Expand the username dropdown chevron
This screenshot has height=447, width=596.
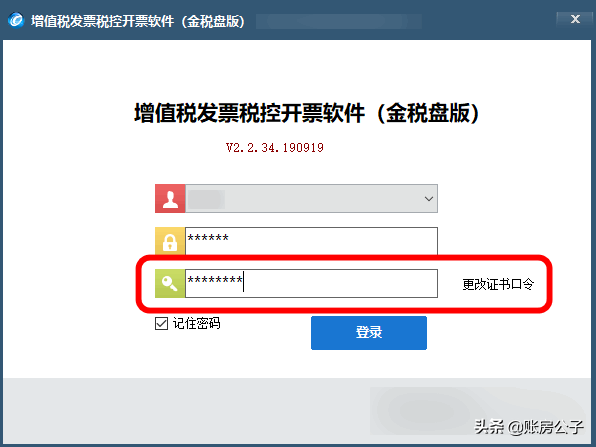tap(429, 199)
